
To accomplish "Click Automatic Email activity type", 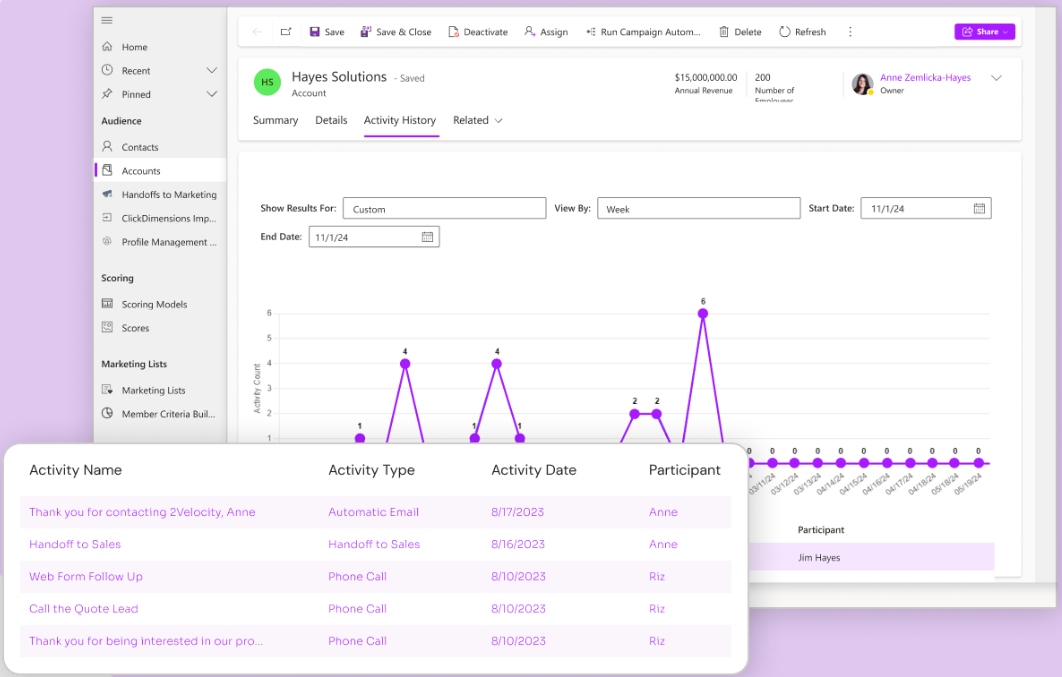I will point(373,512).
